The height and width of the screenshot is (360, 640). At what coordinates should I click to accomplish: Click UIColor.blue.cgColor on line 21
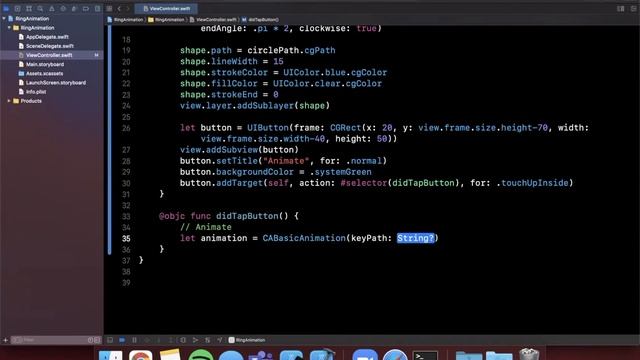[335, 73]
